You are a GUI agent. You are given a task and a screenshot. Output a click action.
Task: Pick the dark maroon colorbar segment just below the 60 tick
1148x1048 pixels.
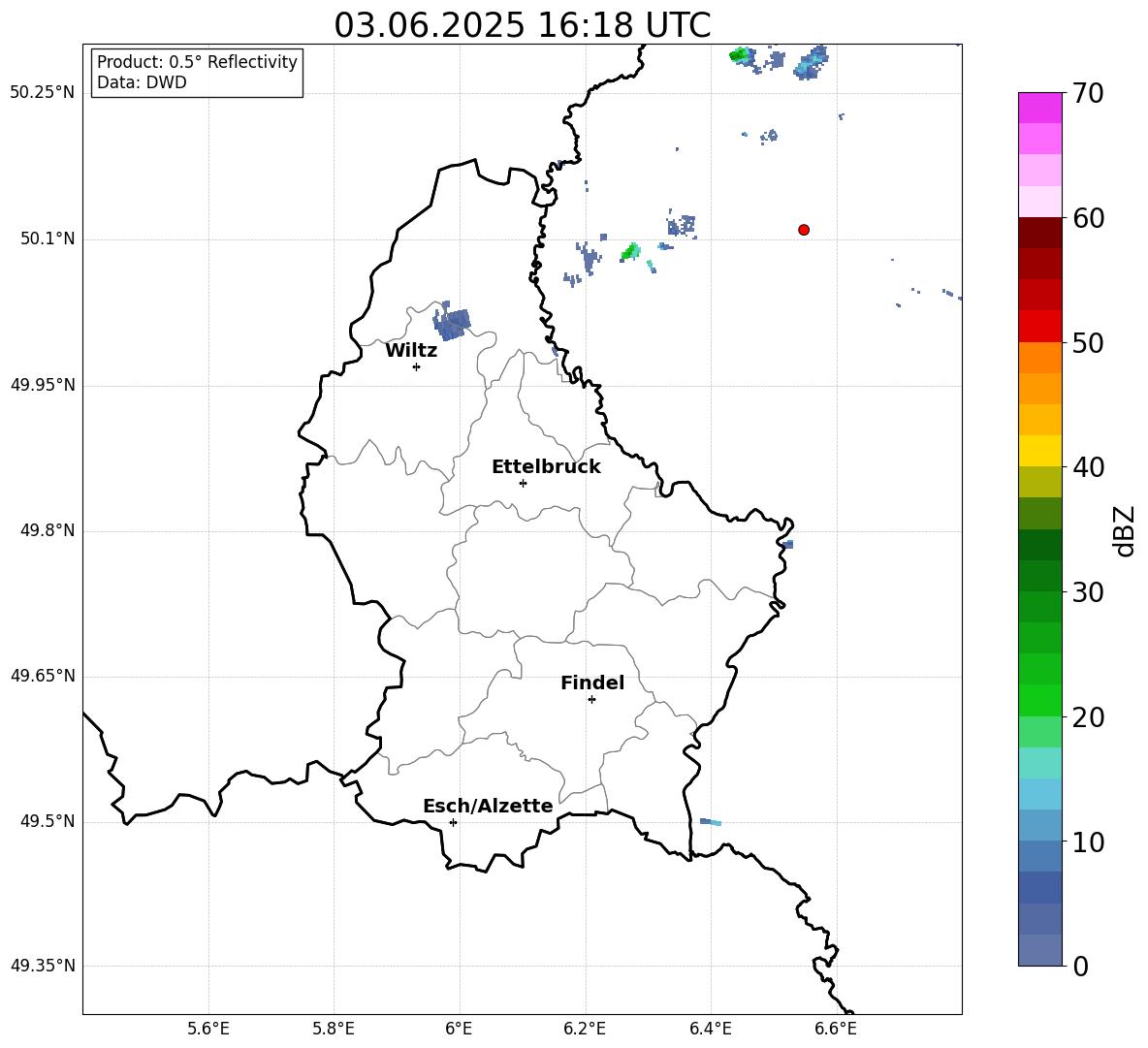tap(1040, 233)
